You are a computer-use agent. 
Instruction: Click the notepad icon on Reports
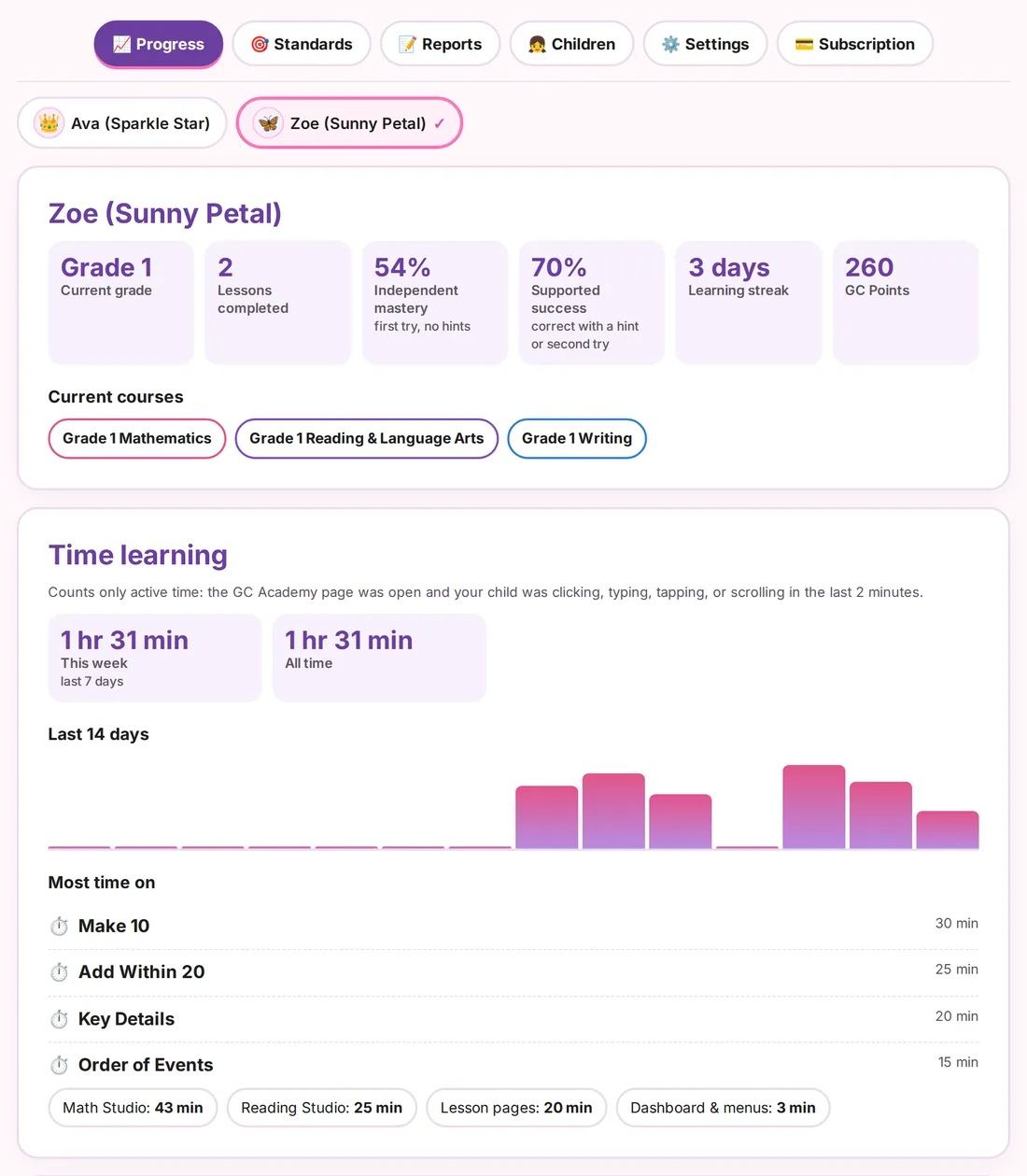(407, 44)
